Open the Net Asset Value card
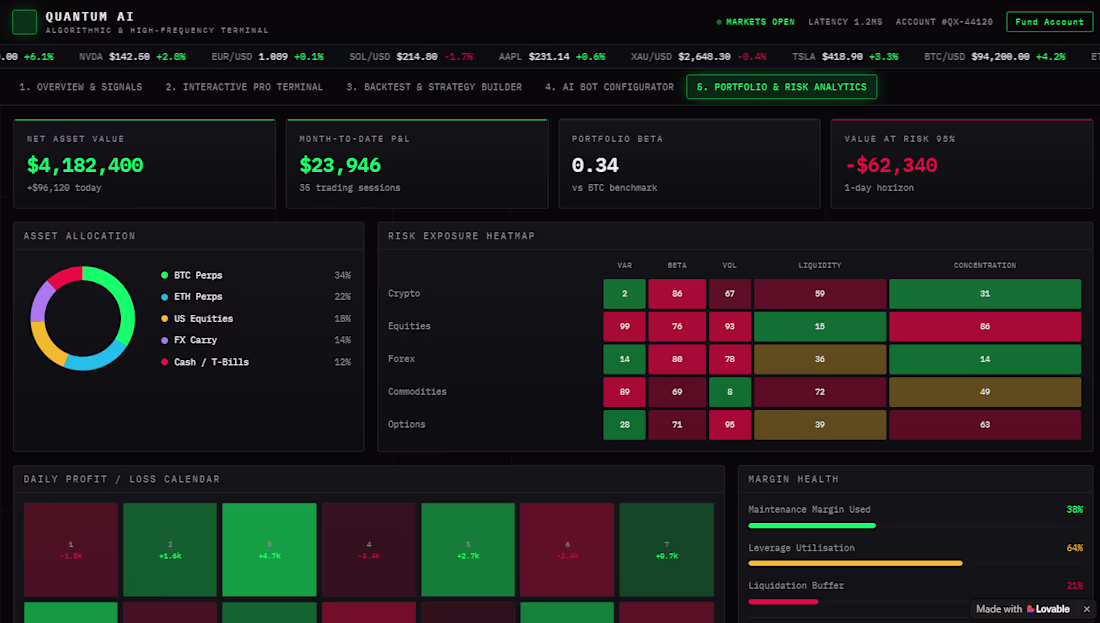 click(x=145, y=163)
